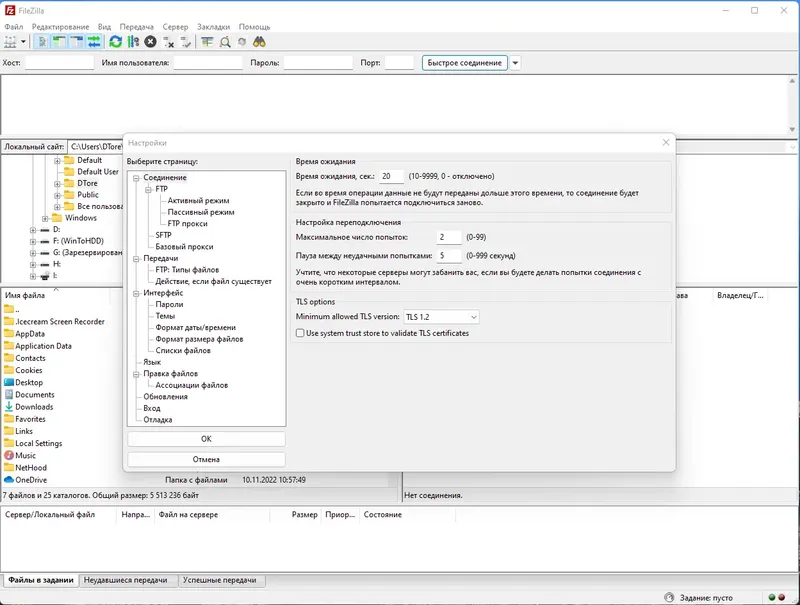The height and width of the screenshot is (605, 800).
Task: Toggle local directory tree icon
Action: [59, 42]
